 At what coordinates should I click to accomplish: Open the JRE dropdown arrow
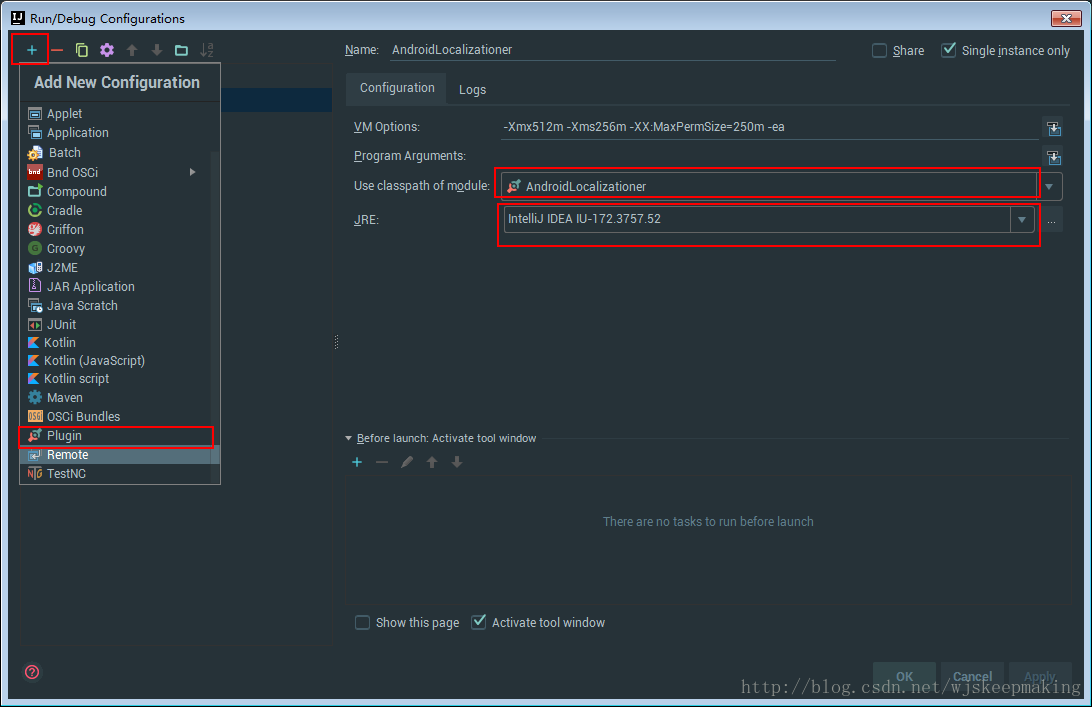point(1022,220)
